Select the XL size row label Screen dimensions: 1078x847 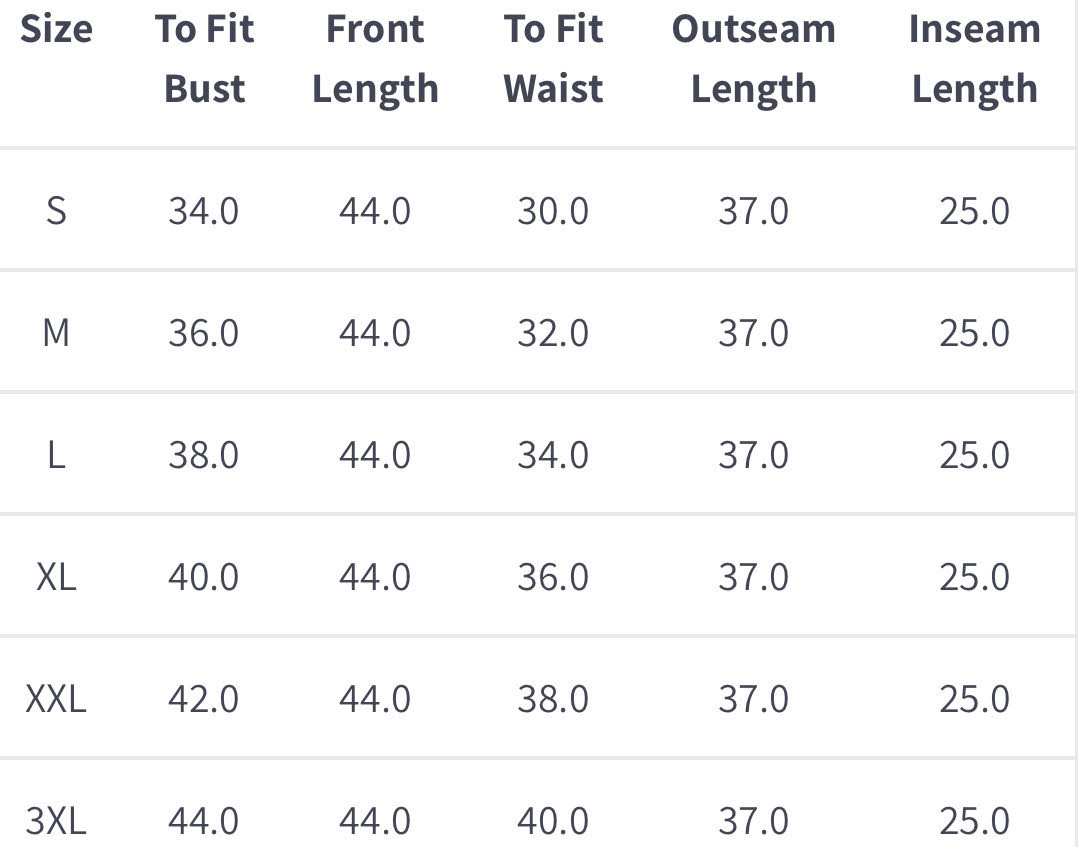pyautogui.click(x=56, y=577)
